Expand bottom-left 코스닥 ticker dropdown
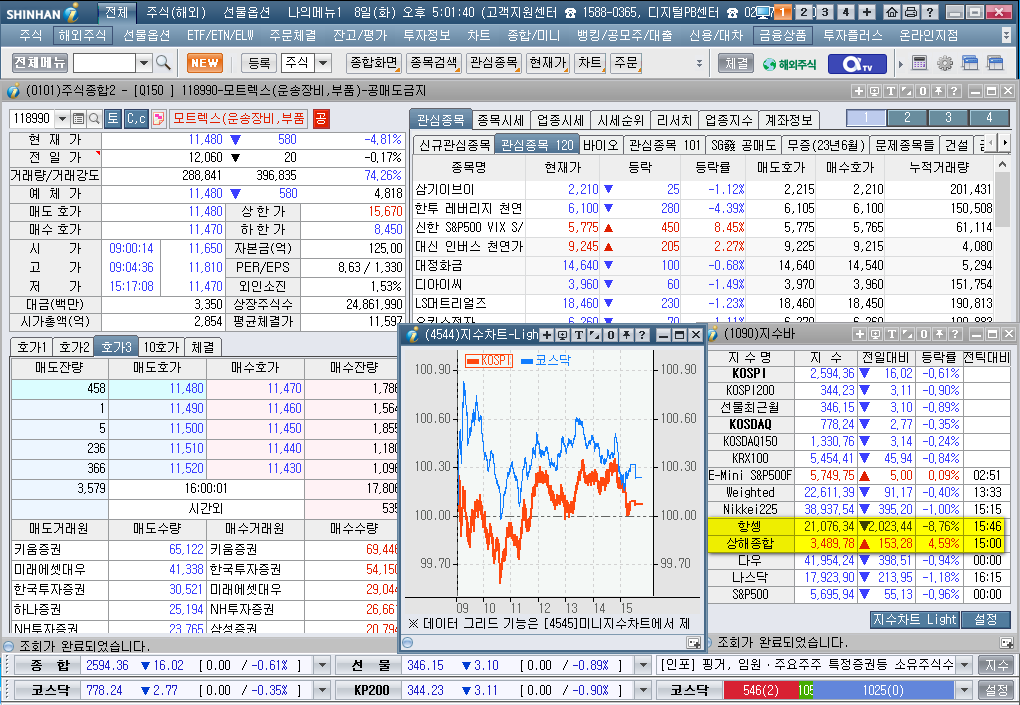 tap(321, 690)
